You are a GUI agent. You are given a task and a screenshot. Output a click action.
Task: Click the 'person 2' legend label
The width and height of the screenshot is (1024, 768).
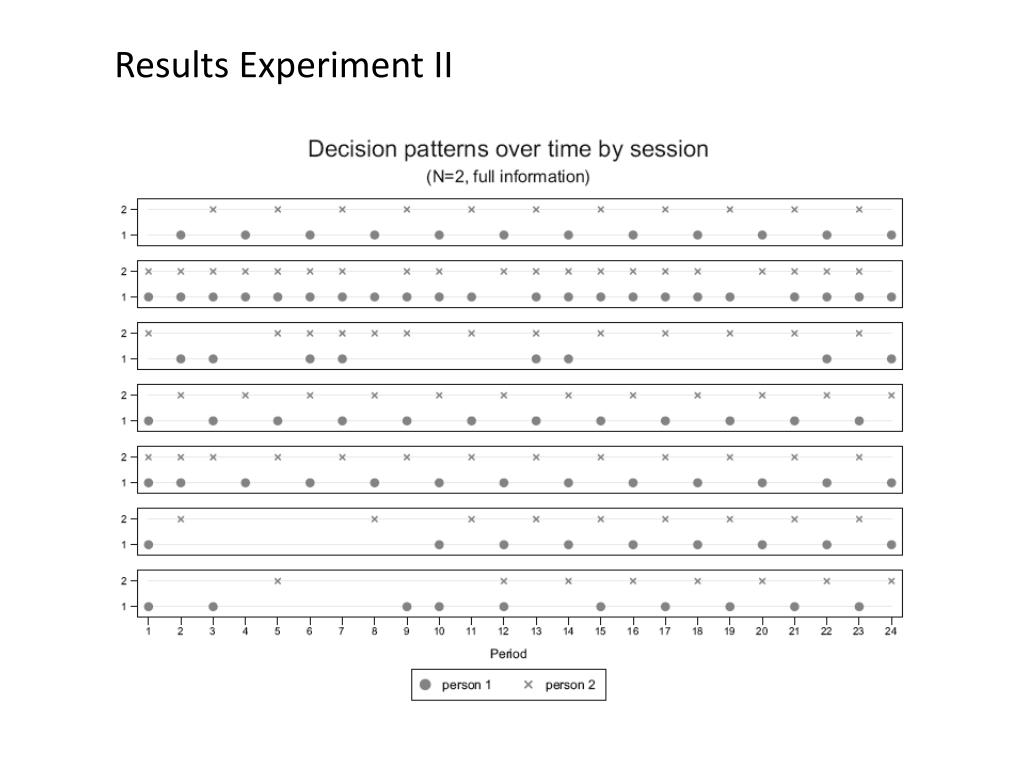pyautogui.click(x=570, y=685)
